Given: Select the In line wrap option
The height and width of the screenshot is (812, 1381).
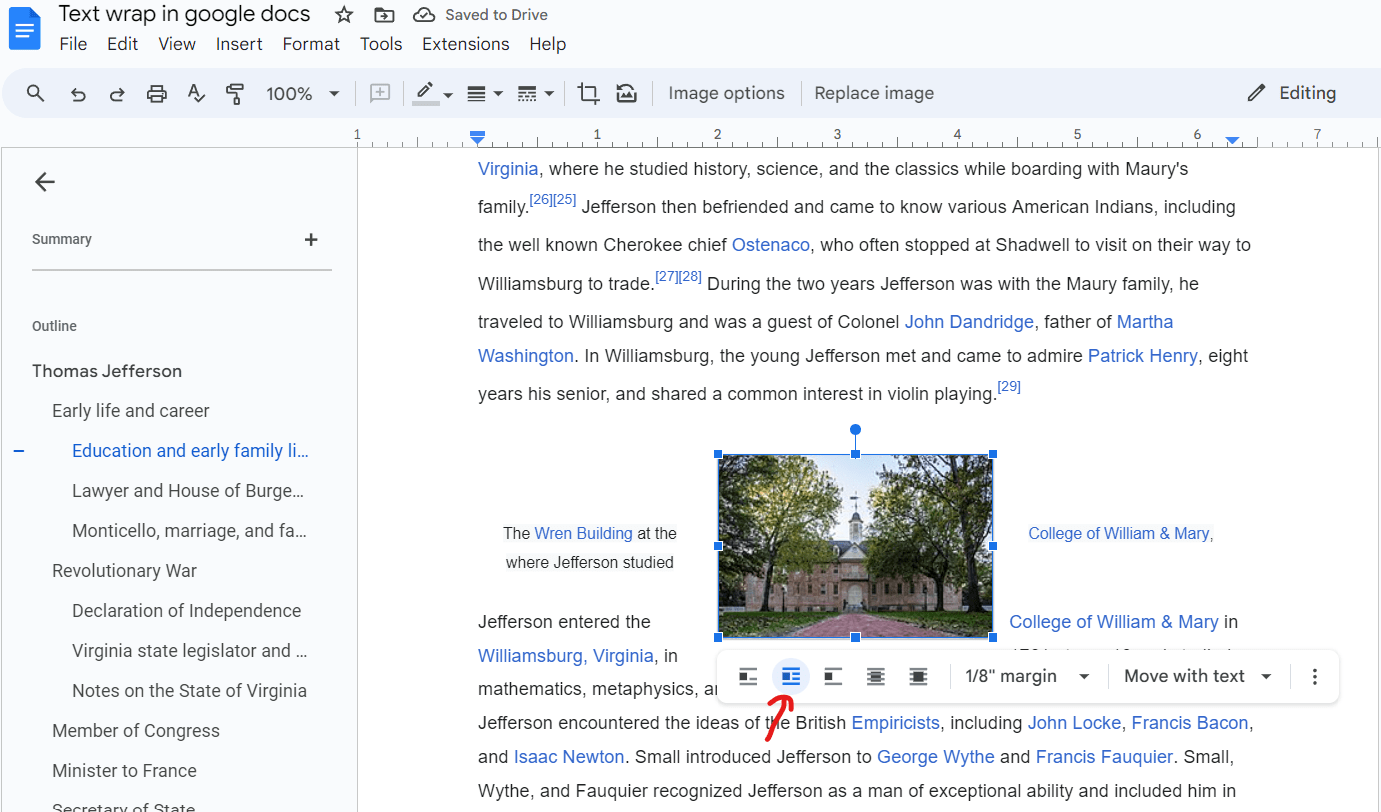Looking at the screenshot, I should 748,676.
